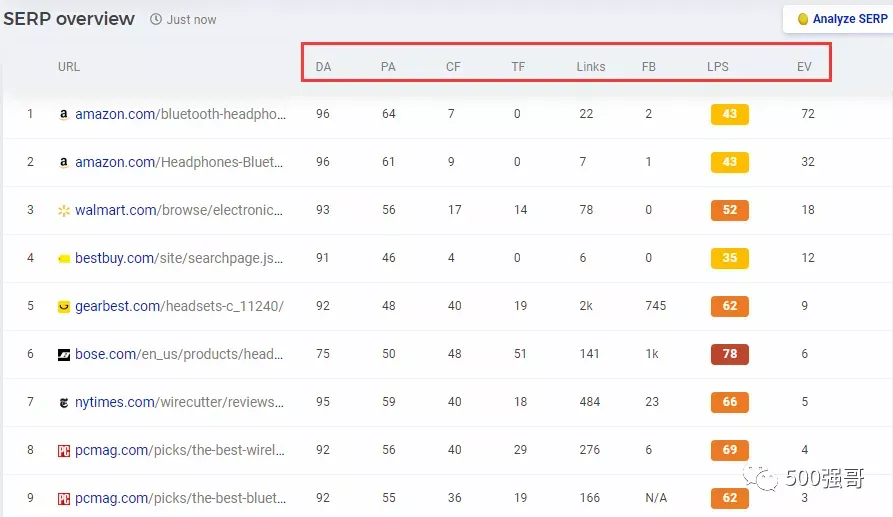Click the NYTimes favicon

64,403
